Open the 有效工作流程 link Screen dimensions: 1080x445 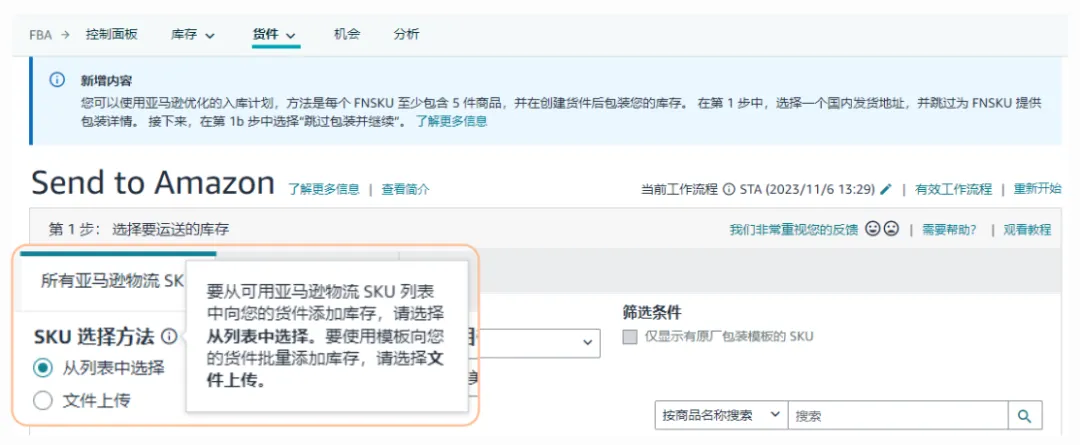click(953, 189)
